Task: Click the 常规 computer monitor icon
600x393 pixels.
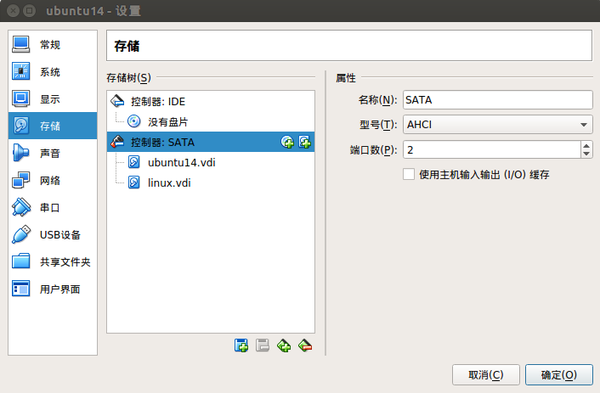Action: coord(21,44)
